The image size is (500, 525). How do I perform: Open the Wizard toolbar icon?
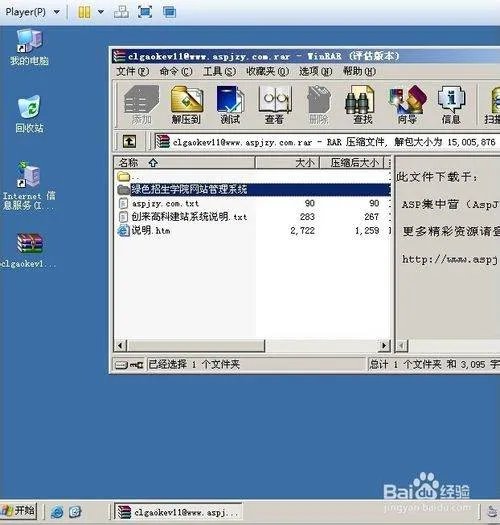[407, 104]
